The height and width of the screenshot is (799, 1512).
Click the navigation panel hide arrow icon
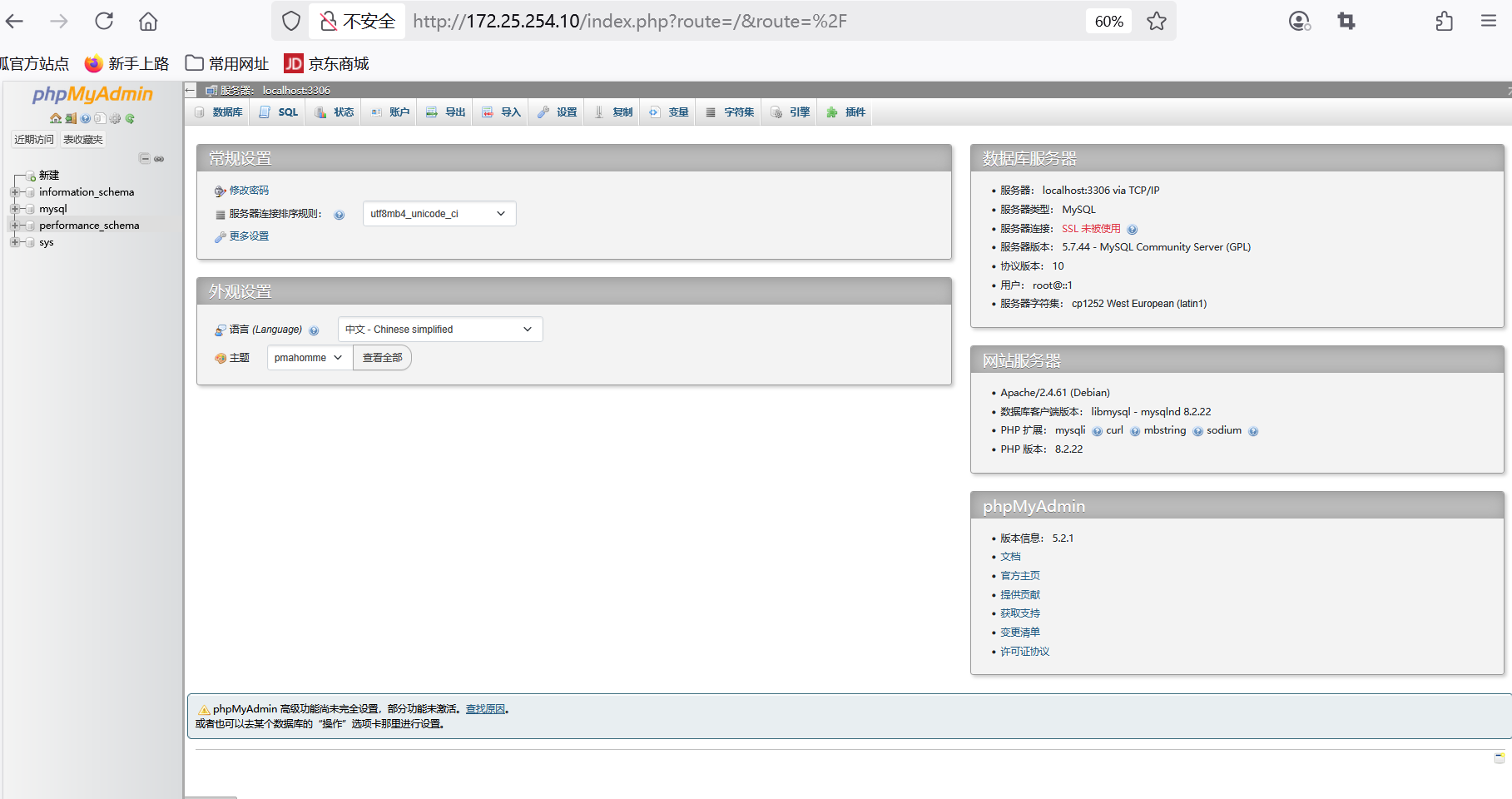click(x=191, y=90)
